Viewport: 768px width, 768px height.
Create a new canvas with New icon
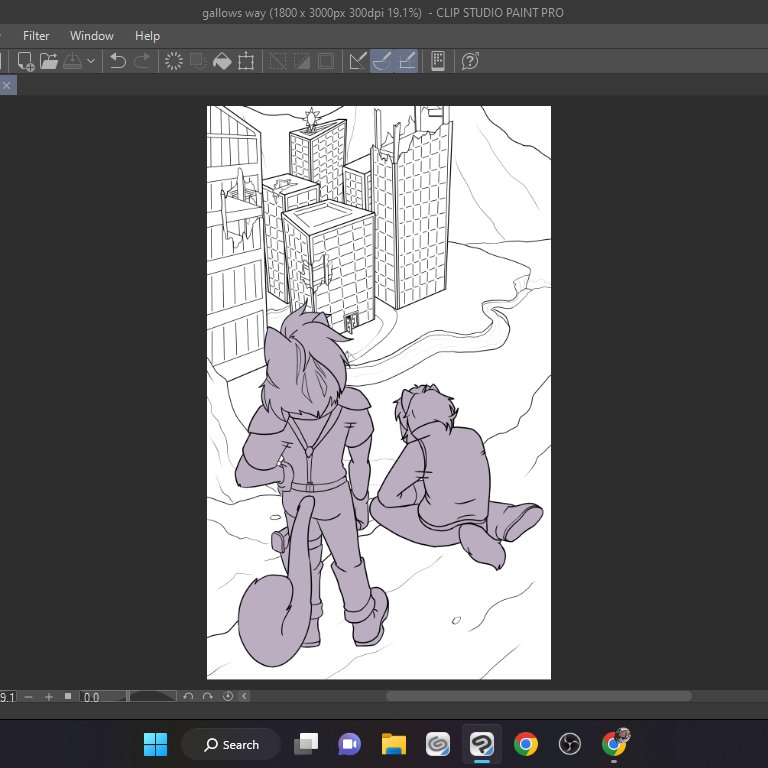(x=25, y=61)
